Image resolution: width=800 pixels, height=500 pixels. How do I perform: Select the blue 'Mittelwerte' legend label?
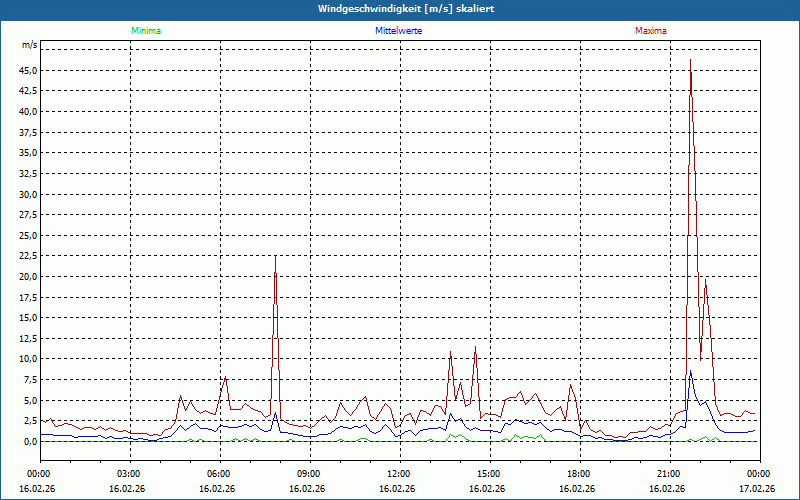[x=398, y=31]
